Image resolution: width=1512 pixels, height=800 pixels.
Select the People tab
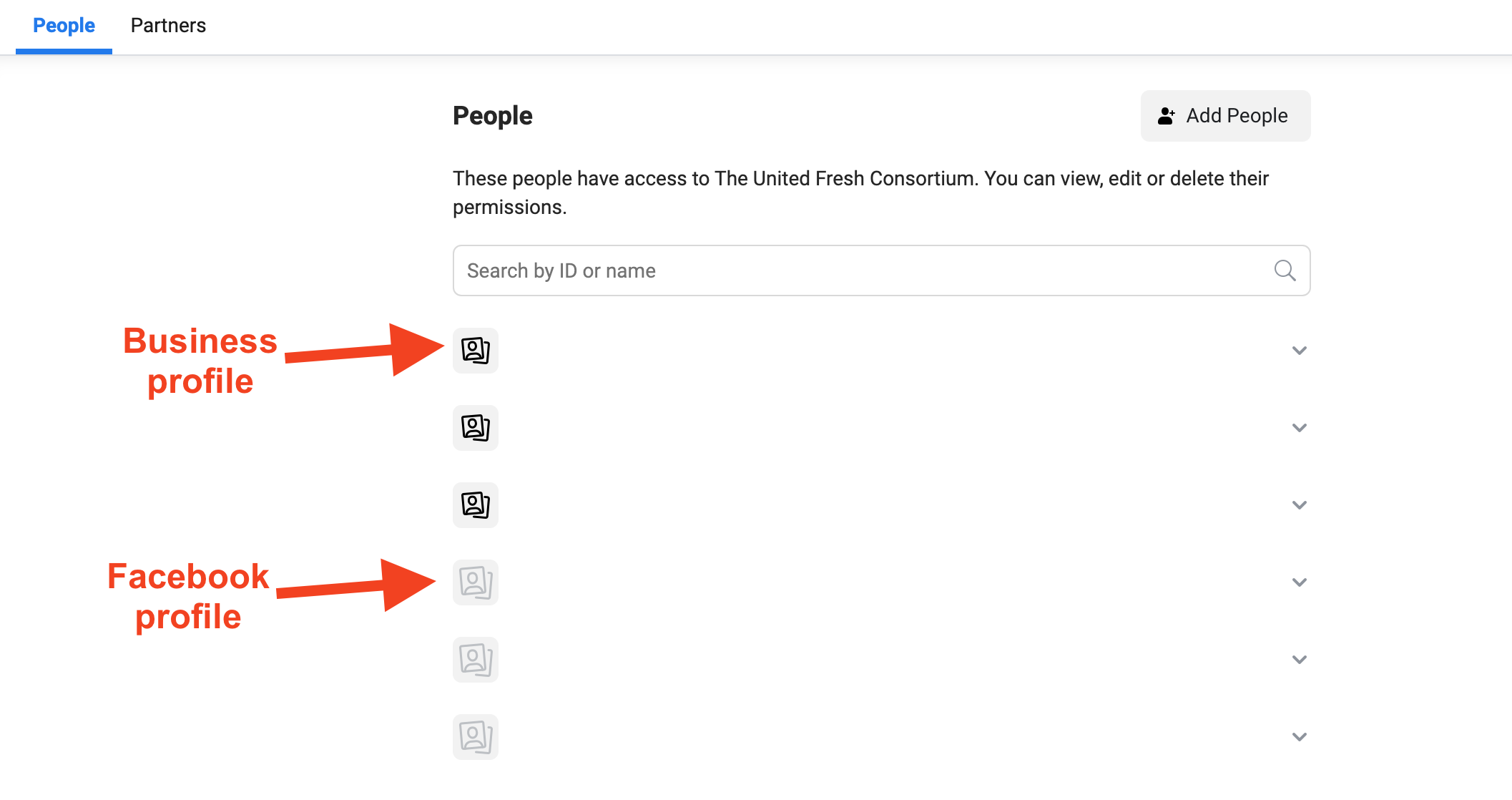pos(64,26)
